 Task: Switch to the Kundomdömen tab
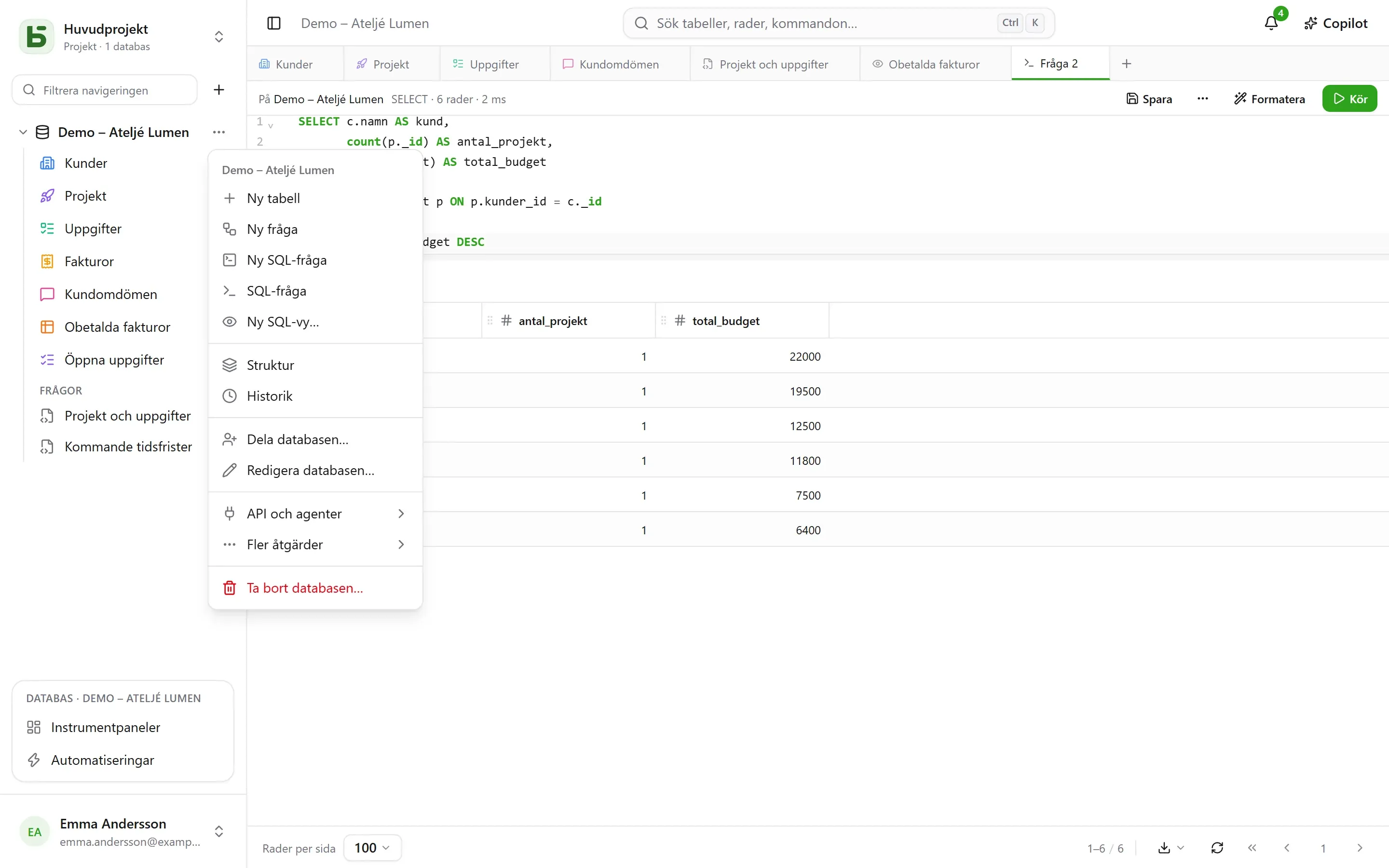(619, 64)
